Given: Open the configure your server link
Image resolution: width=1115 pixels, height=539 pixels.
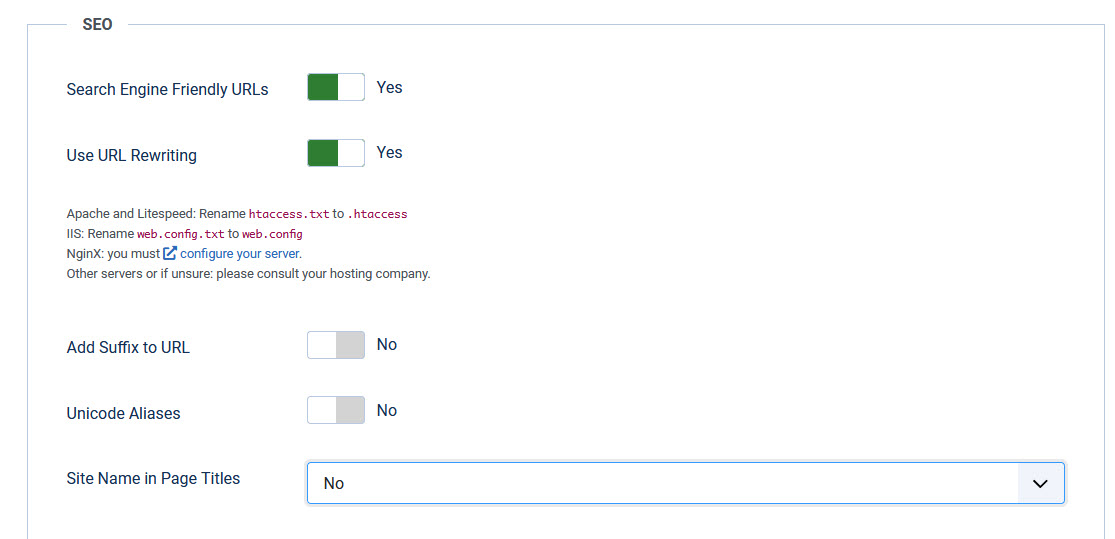Looking at the screenshot, I should click(x=240, y=253).
